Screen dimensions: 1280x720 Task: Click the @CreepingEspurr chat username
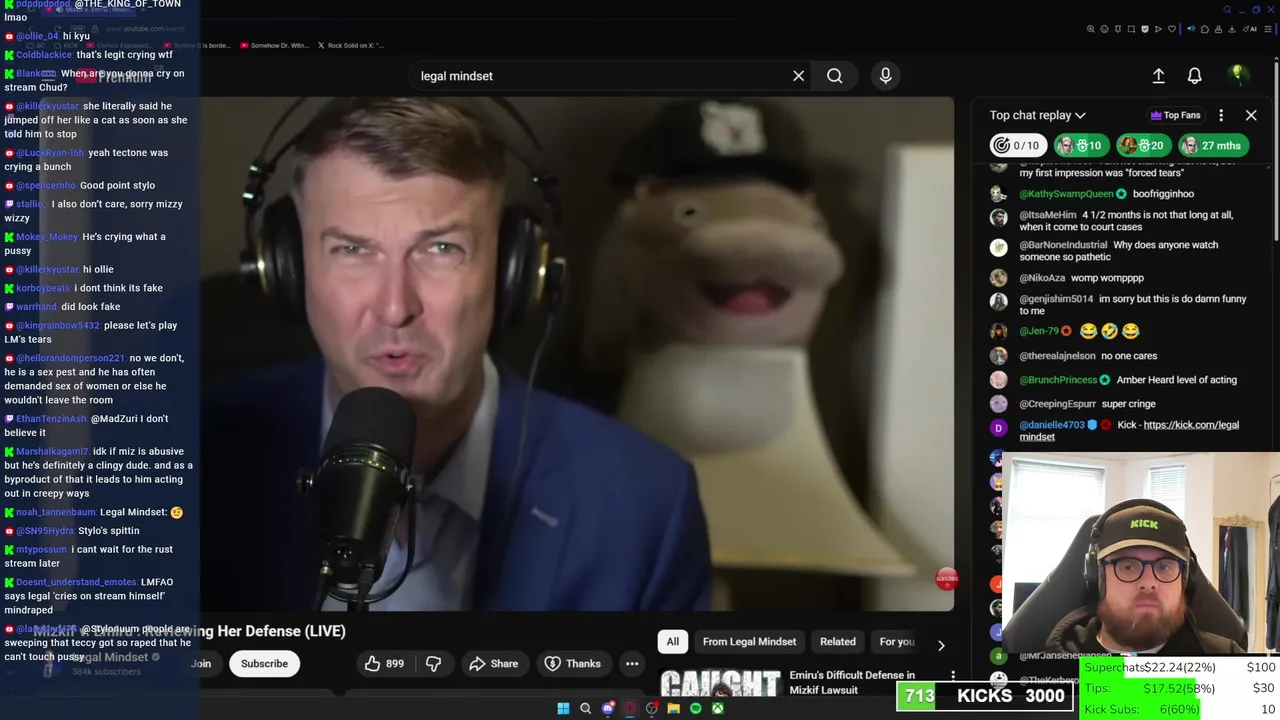1058,404
